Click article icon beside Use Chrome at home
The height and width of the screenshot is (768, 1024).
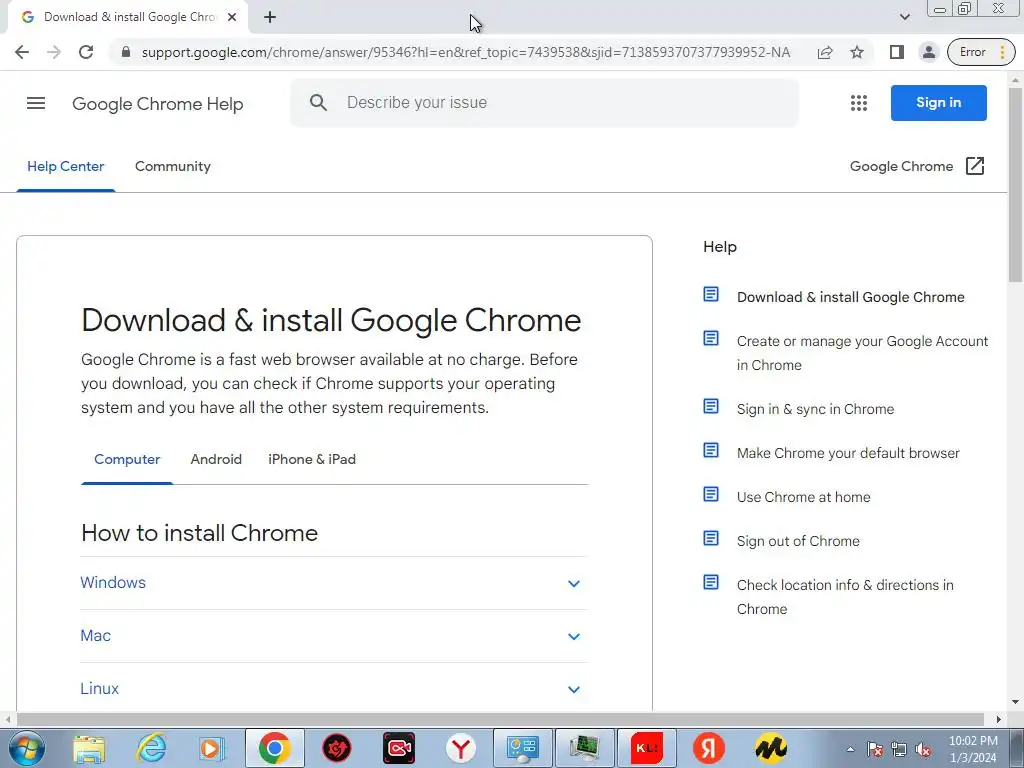[711, 494]
